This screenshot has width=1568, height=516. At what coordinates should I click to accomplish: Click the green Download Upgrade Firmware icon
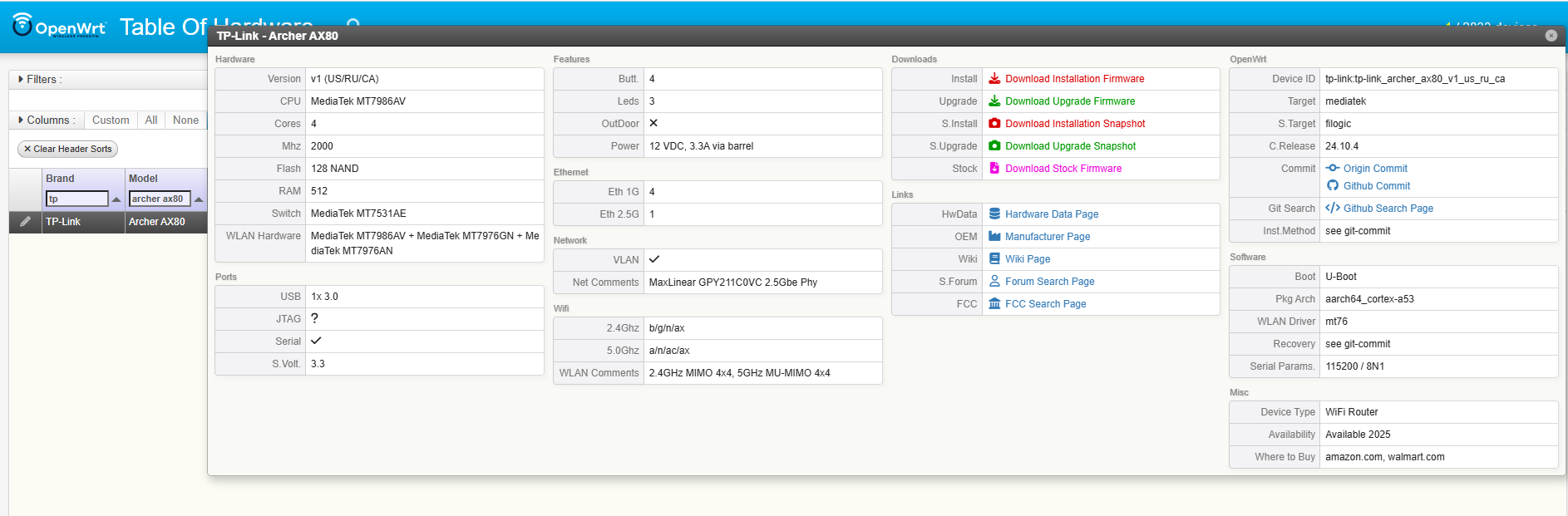(x=994, y=101)
